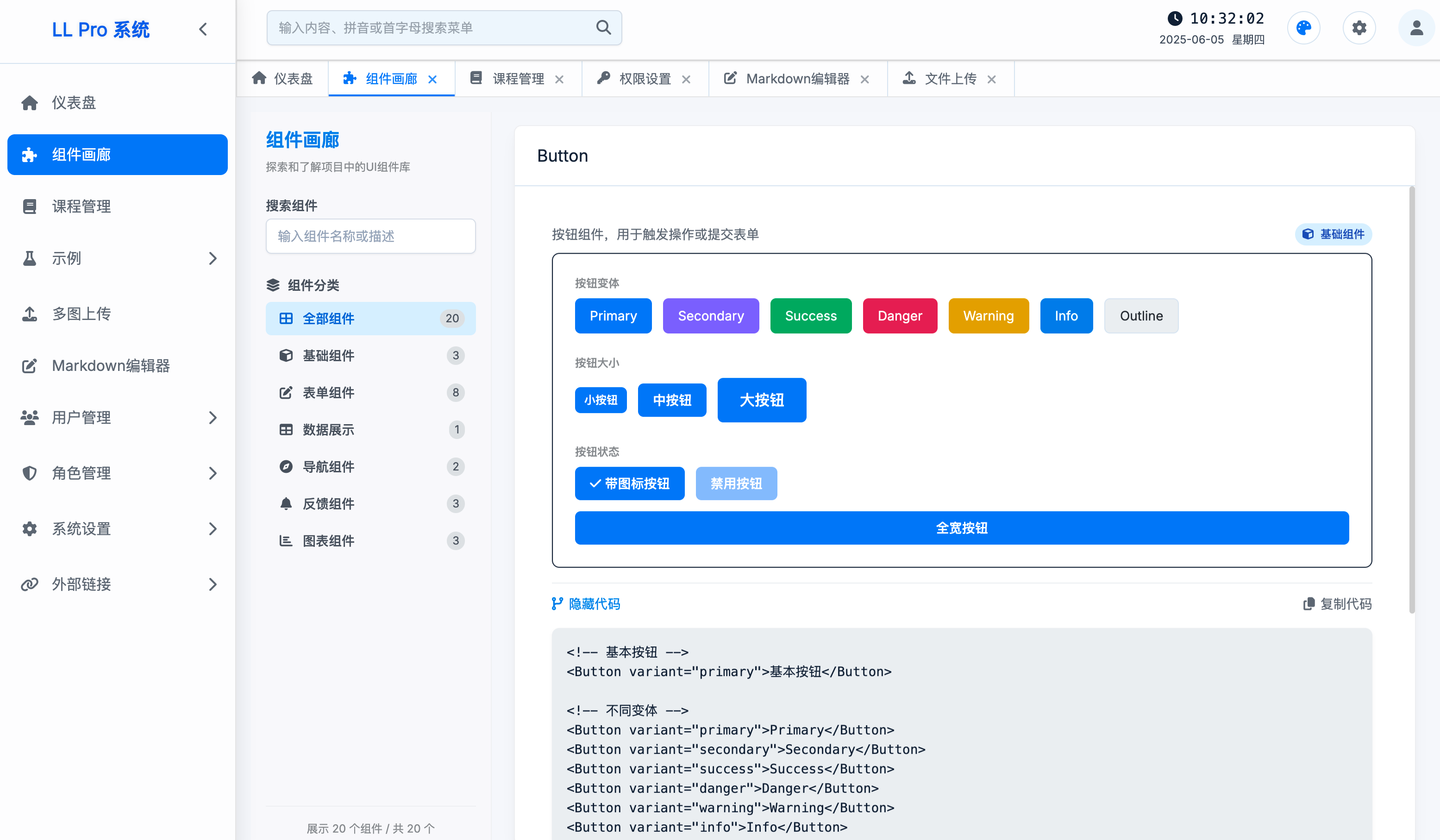This screenshot has height=840, width=1440.
Task: Collapse the sidebar with the chevron
Action: click(203, 29)
